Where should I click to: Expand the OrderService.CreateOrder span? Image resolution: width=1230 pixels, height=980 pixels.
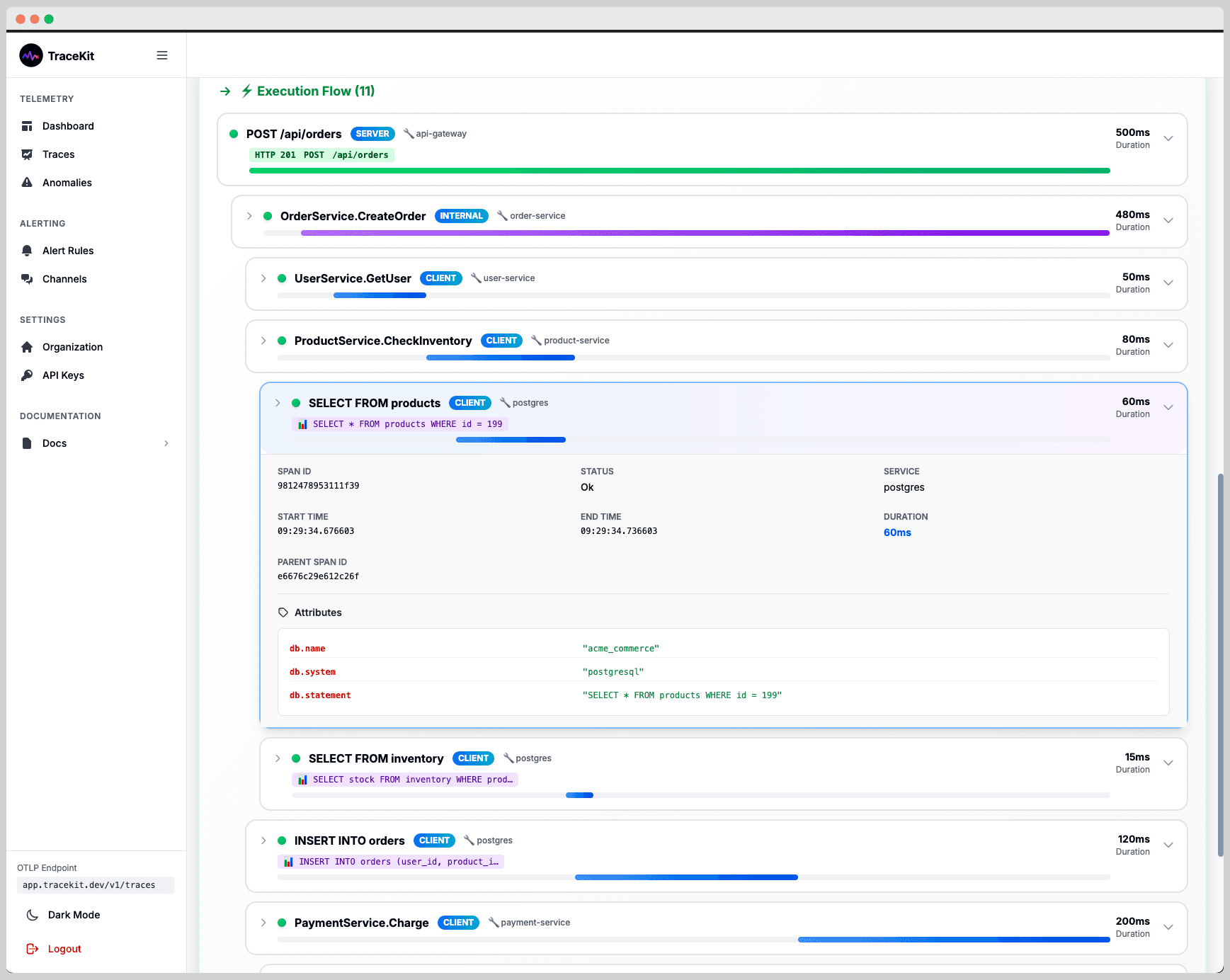[x=249, y=216]
